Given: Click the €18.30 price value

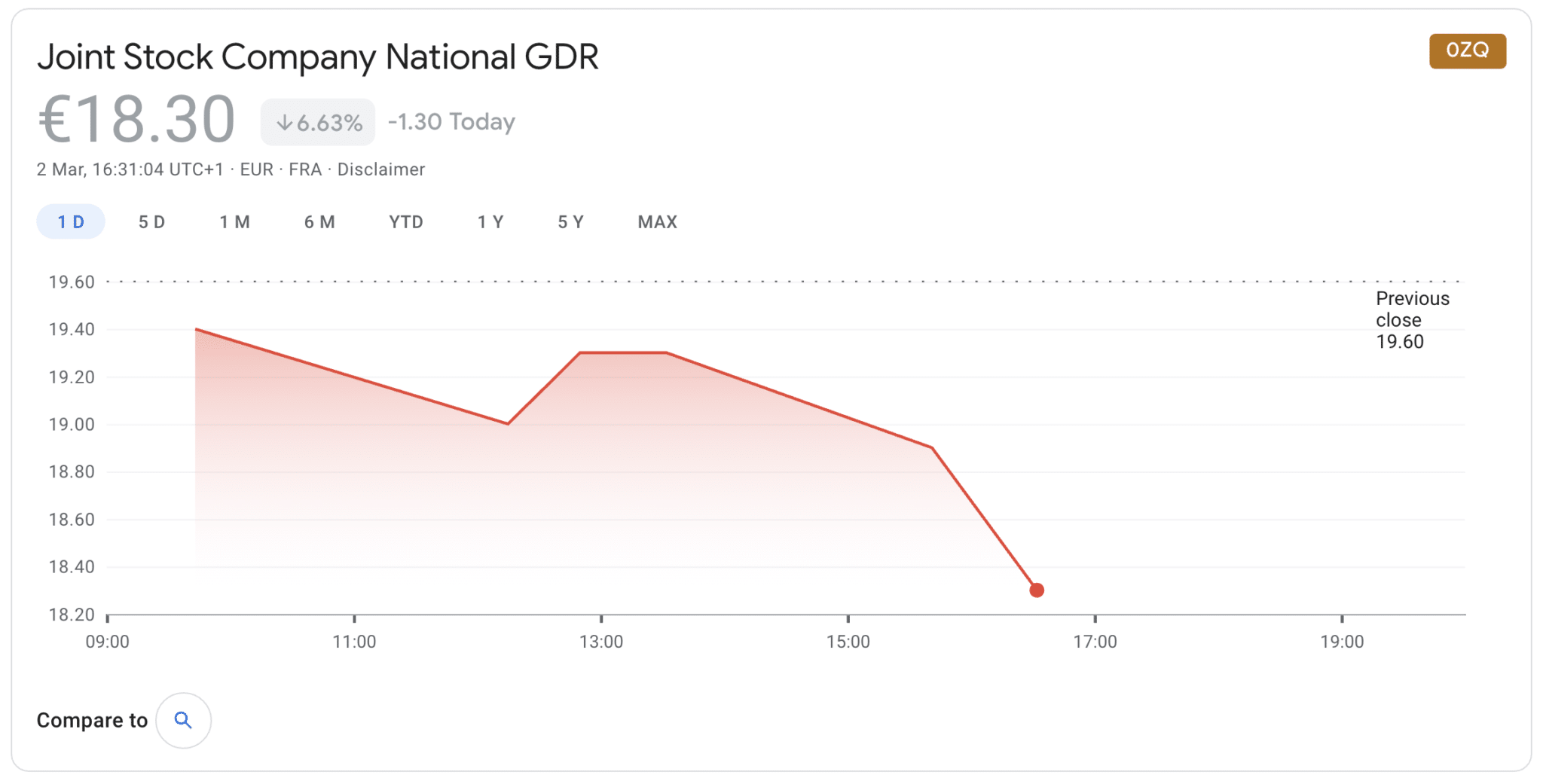Looking at the screenshot, I should click(x=136, y=119).
